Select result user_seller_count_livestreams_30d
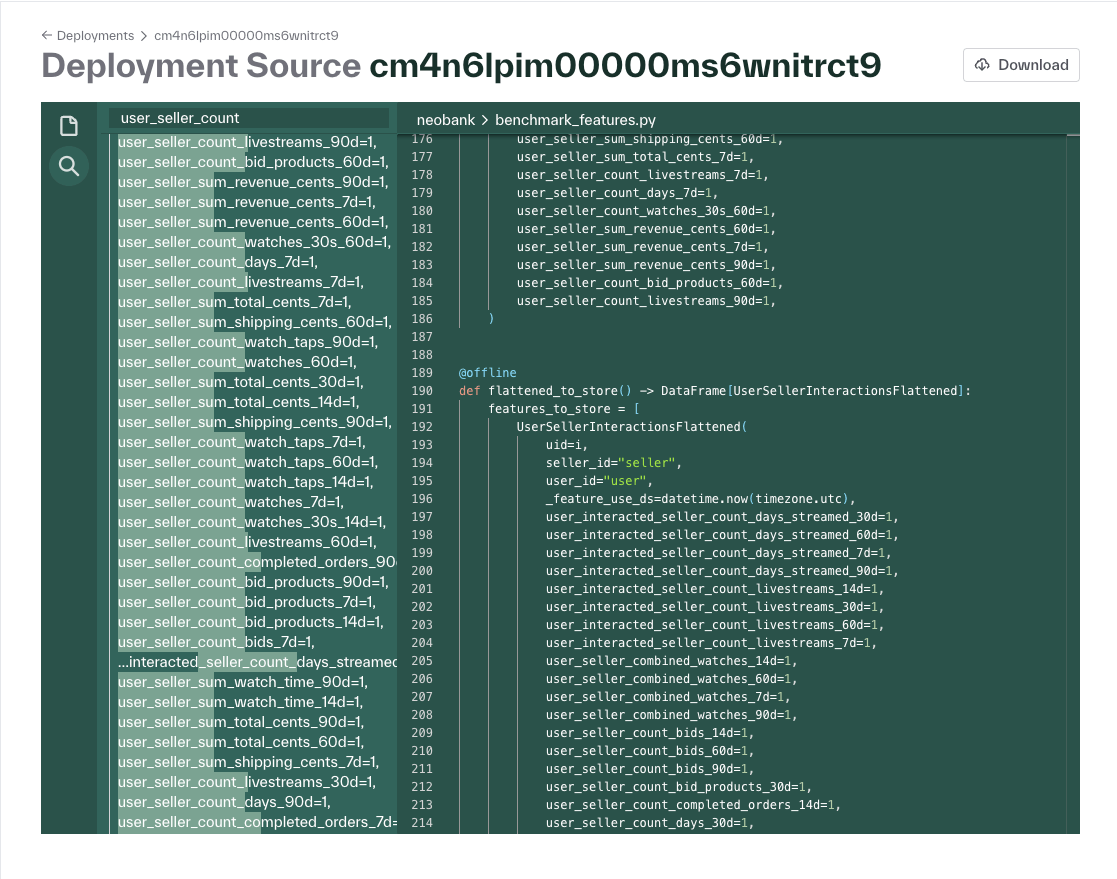Viewport: 1117px width, 879px height. click(x=246, y=782)
